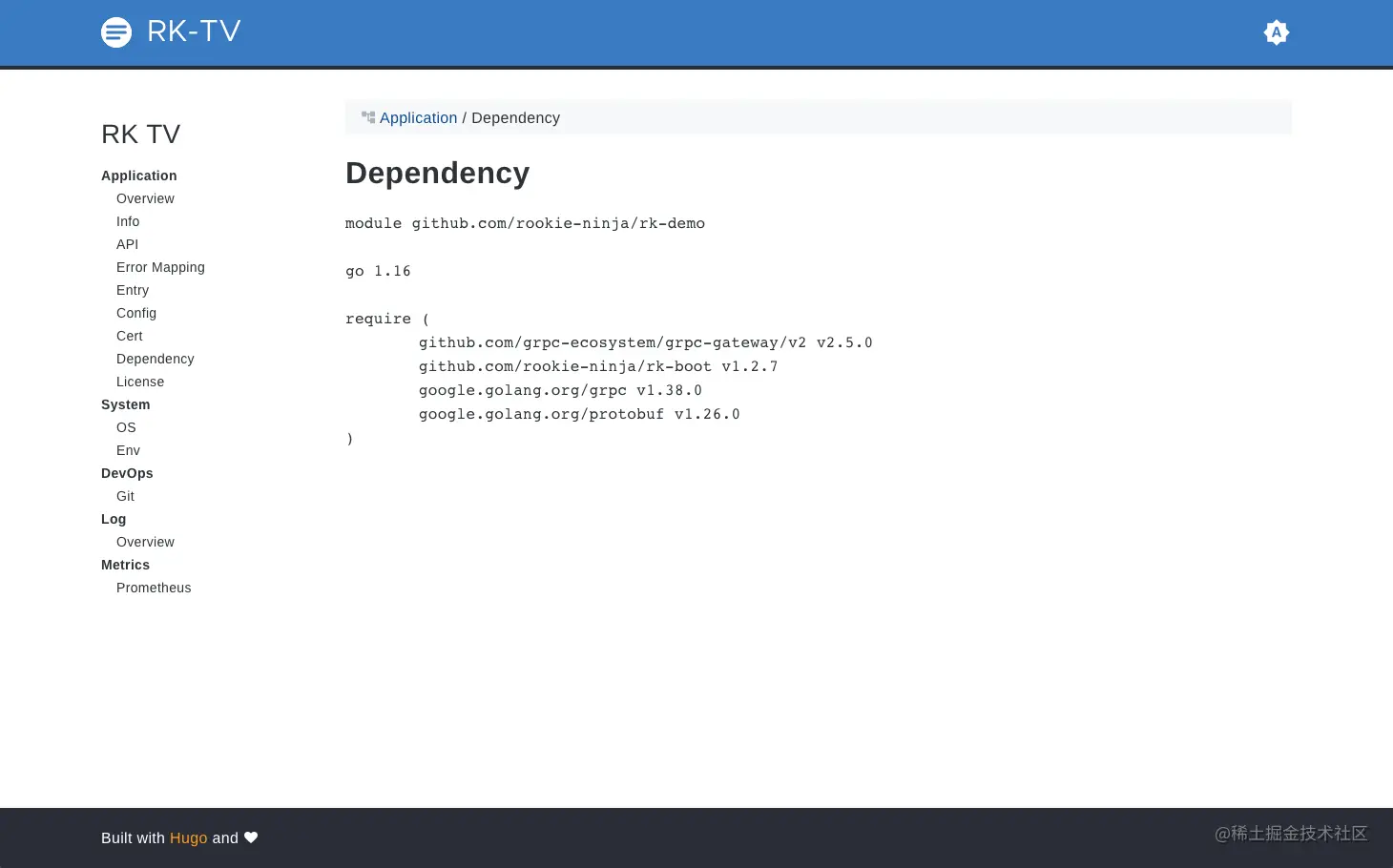Open the Cert page in sidebar
This screenshot has height=868, width=1393.
point(130,336)
